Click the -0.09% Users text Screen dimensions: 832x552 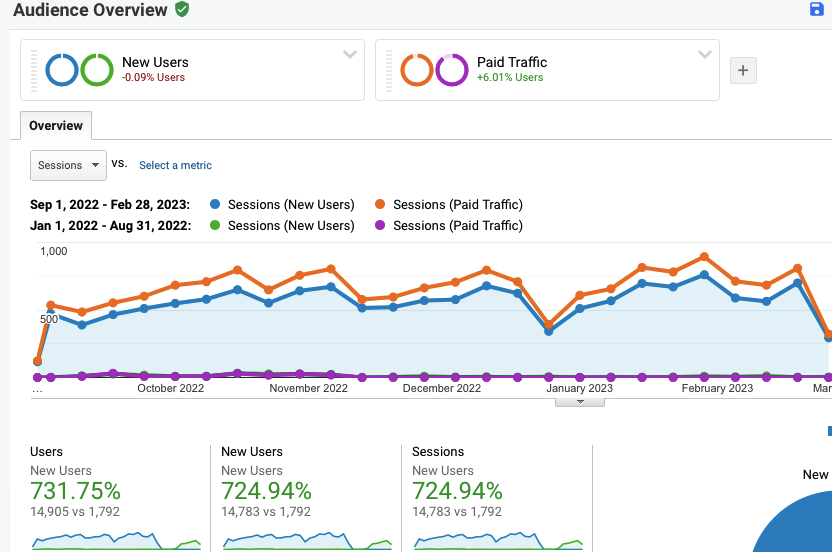[153, 77]
